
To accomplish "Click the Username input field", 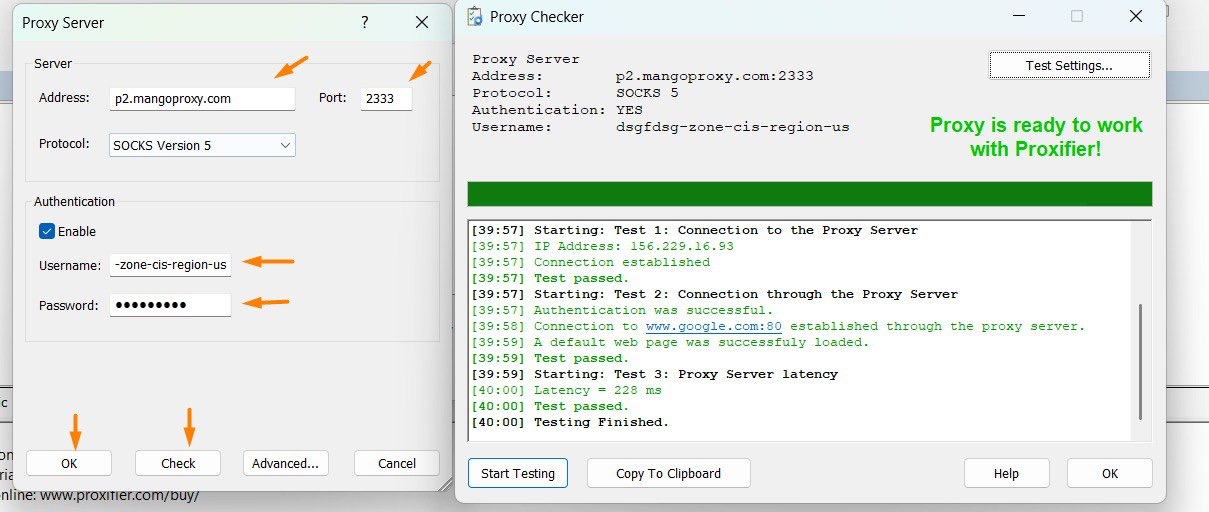I will pyautogui.click(x=171, y=265).
